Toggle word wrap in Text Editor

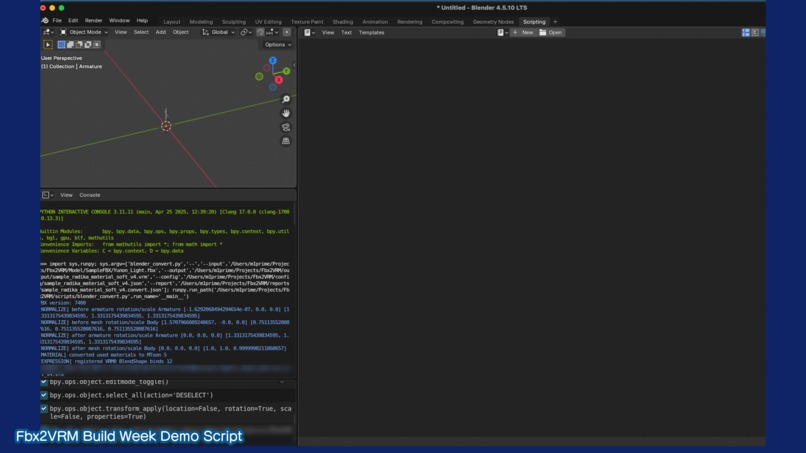pyautogui.click(x=755, y=32)
